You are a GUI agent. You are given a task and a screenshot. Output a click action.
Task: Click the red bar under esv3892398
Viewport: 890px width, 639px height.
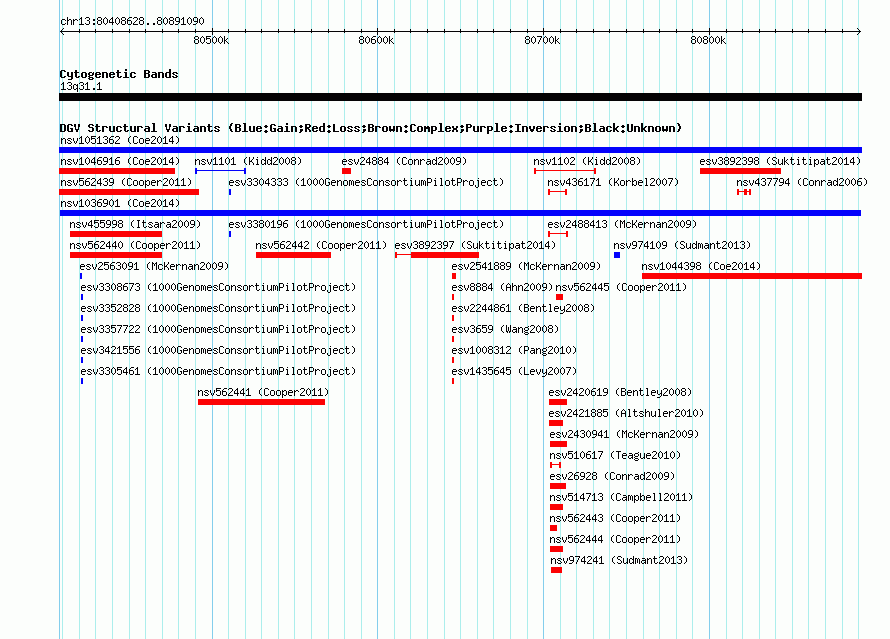740,171
